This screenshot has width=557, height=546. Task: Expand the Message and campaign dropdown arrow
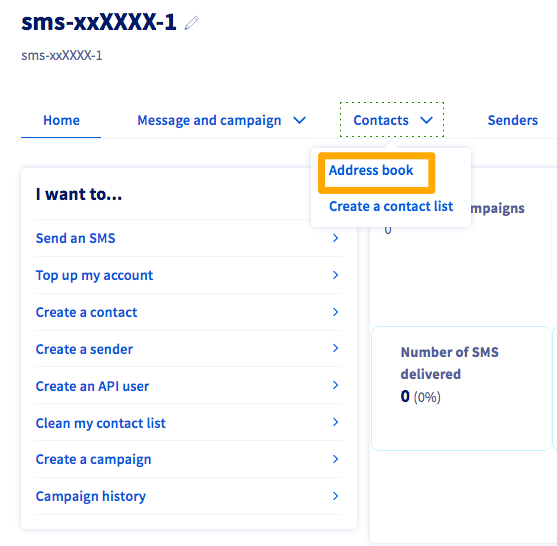pyautogui.click(x=299, y=120)
